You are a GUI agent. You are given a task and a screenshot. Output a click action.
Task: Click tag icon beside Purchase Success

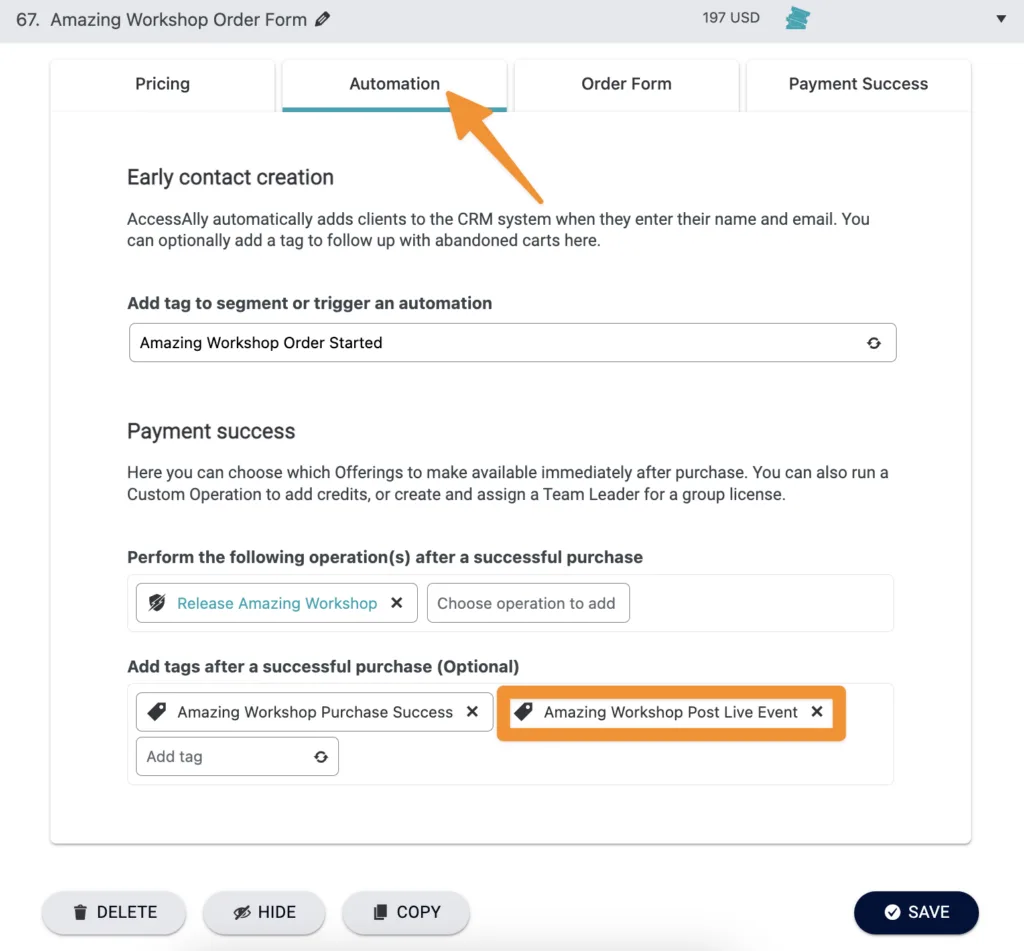[157, 712]
